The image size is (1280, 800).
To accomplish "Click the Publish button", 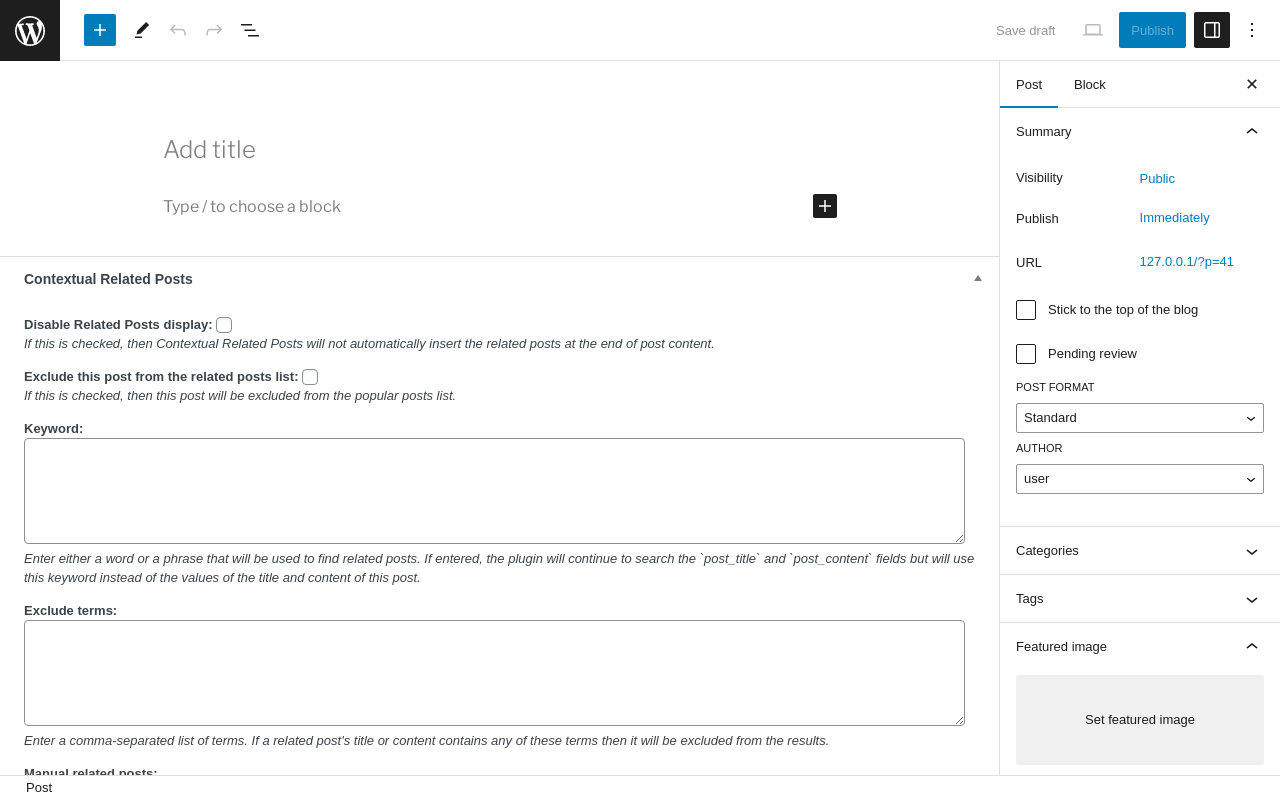I will pyautogui.click(x=1152, y=30).
